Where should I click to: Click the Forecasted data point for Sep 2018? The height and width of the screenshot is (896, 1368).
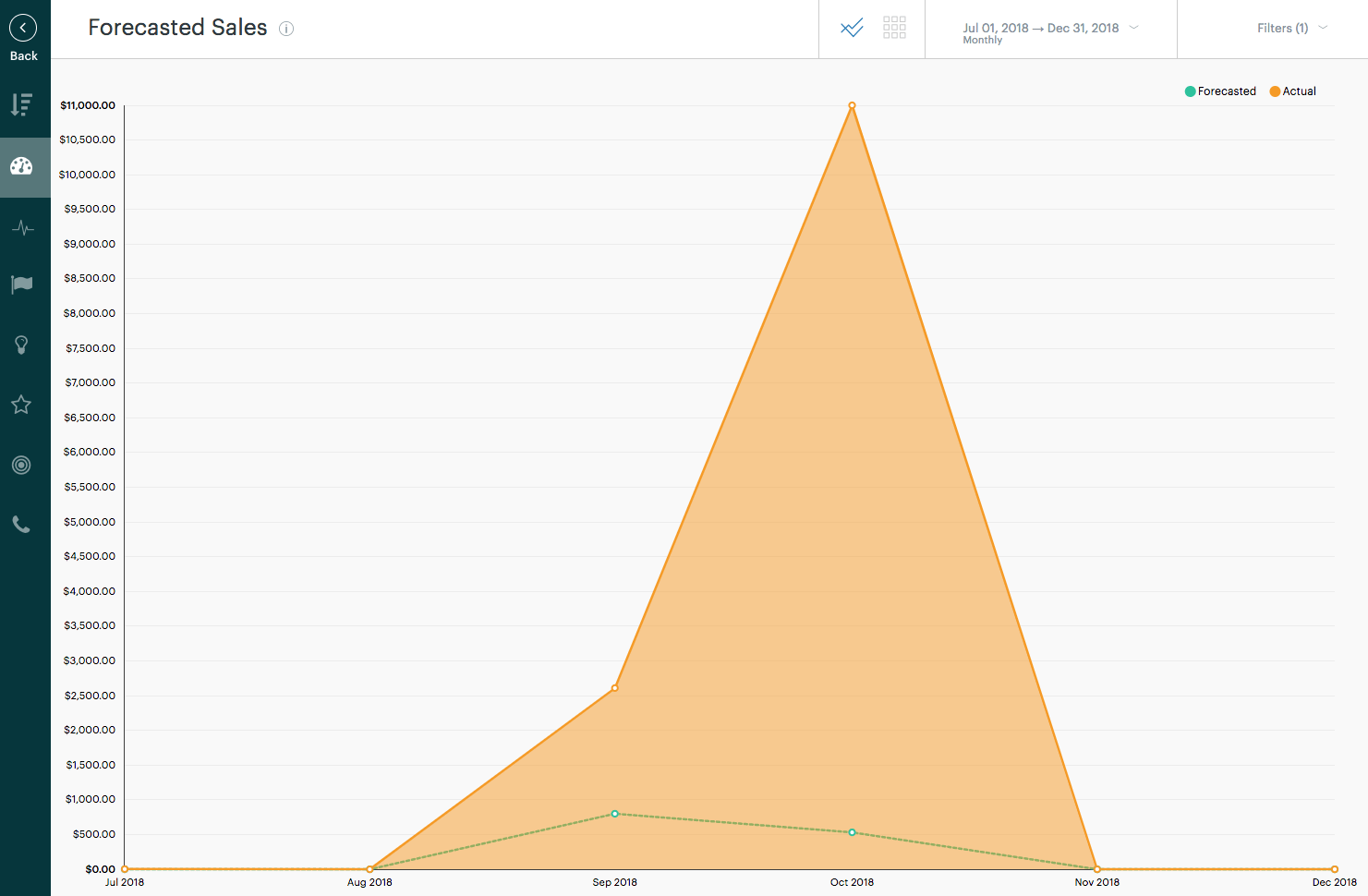click(615, 814)
